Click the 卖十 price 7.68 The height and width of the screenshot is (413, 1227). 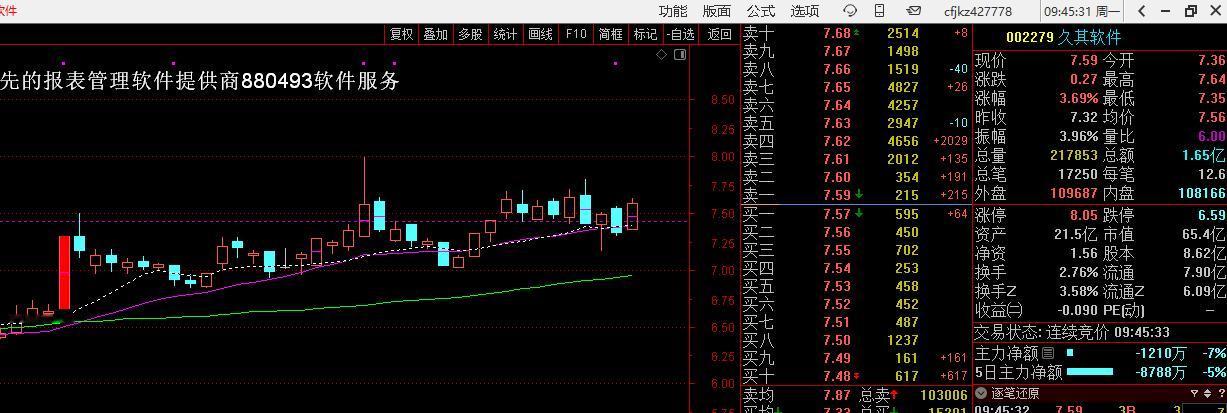(x=837, y=33)
